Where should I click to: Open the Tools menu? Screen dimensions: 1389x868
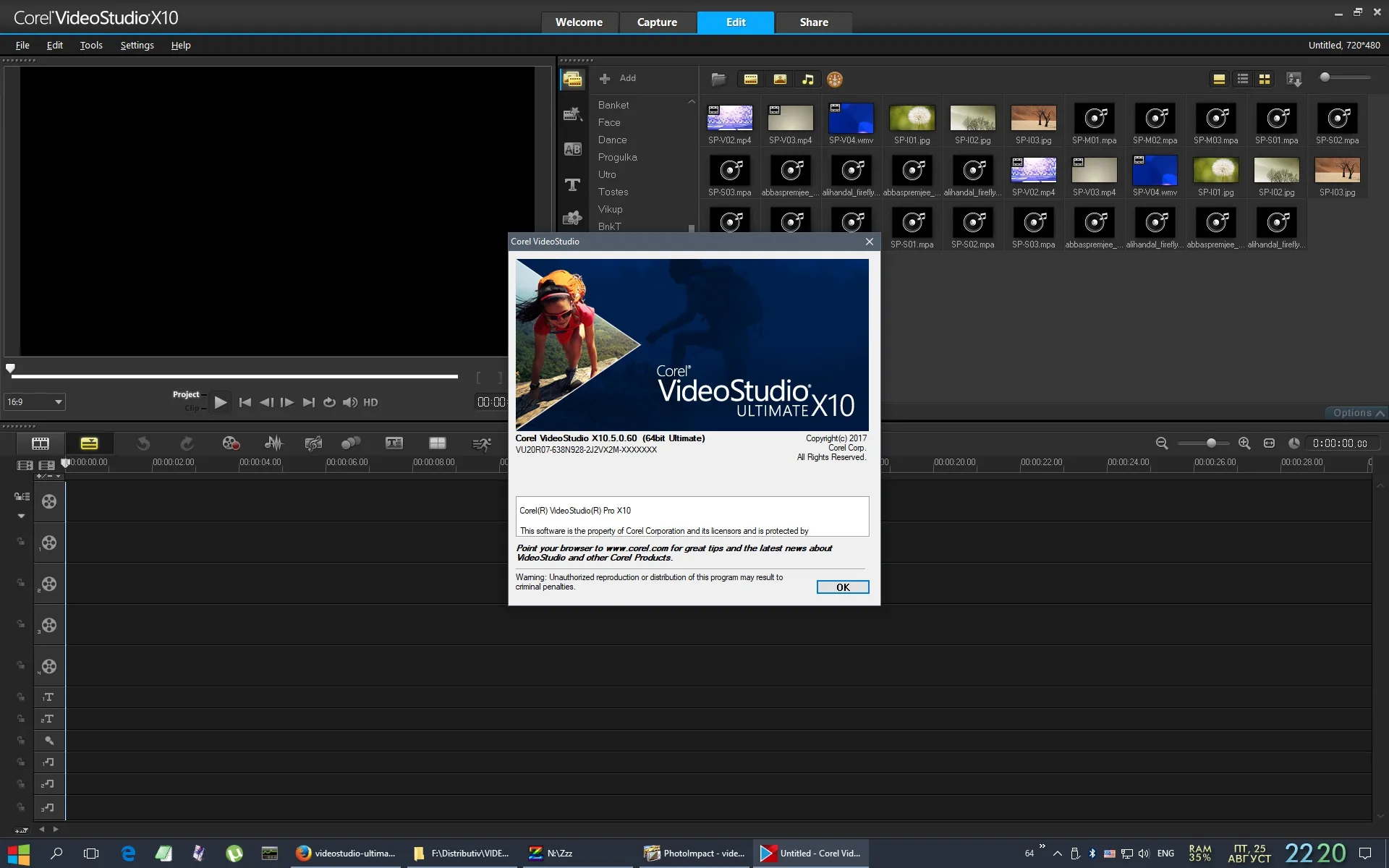[x=91, y=45]
